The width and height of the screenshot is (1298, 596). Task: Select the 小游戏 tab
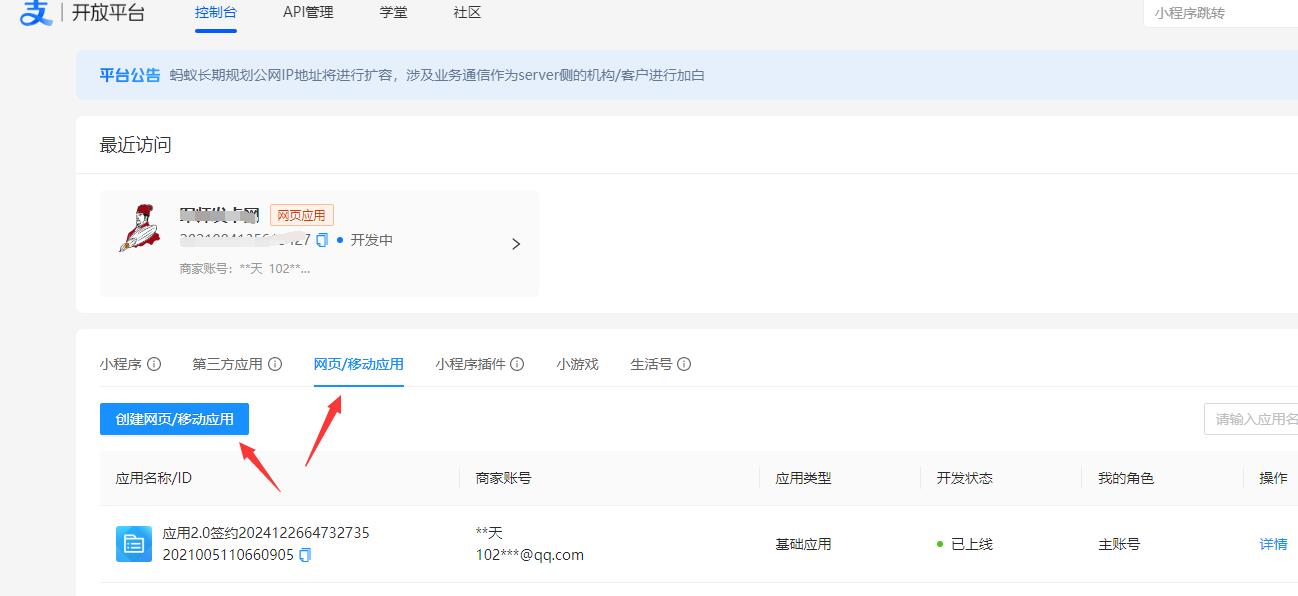tap(578, 364)
